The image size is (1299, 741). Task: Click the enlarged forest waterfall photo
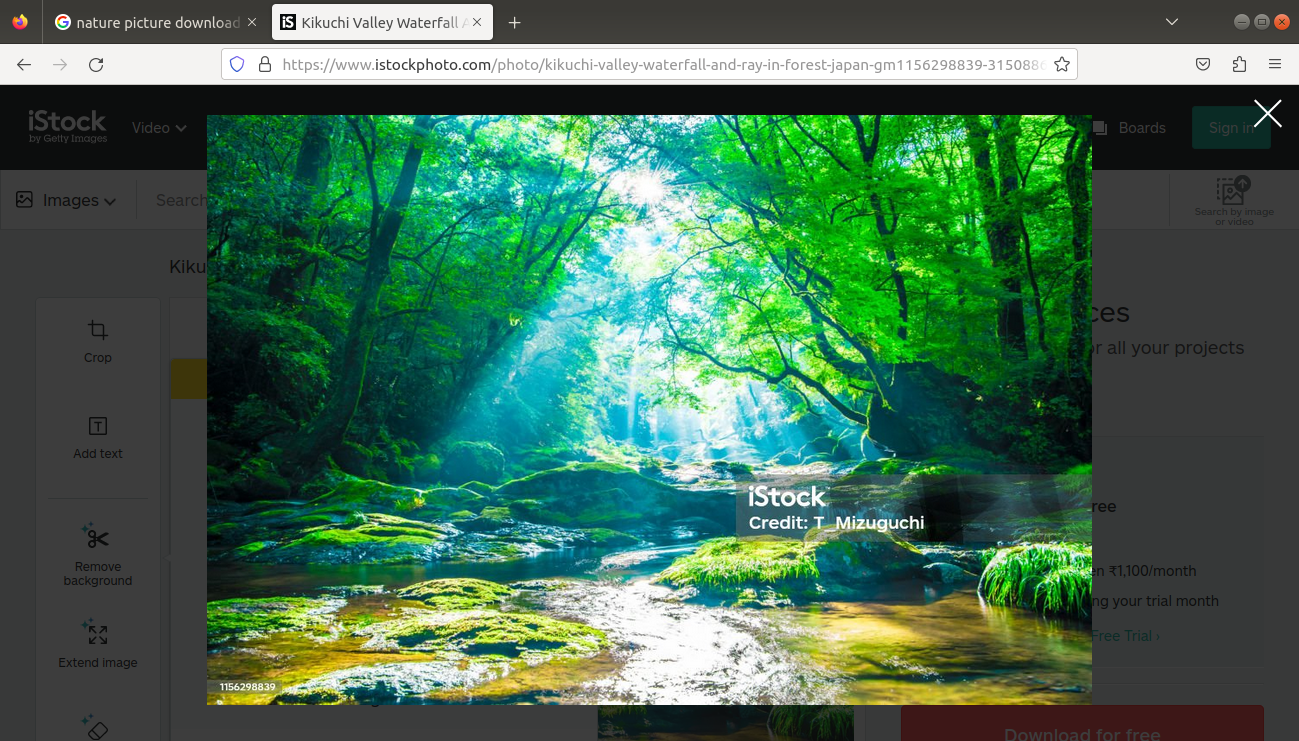(x=649, y=410)
